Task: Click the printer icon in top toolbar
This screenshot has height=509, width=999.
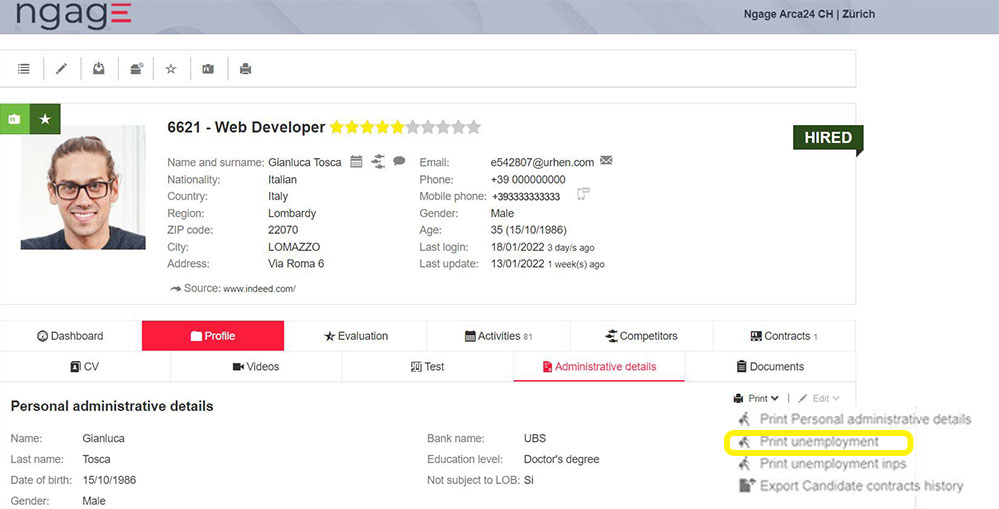Action: point(245,69)
